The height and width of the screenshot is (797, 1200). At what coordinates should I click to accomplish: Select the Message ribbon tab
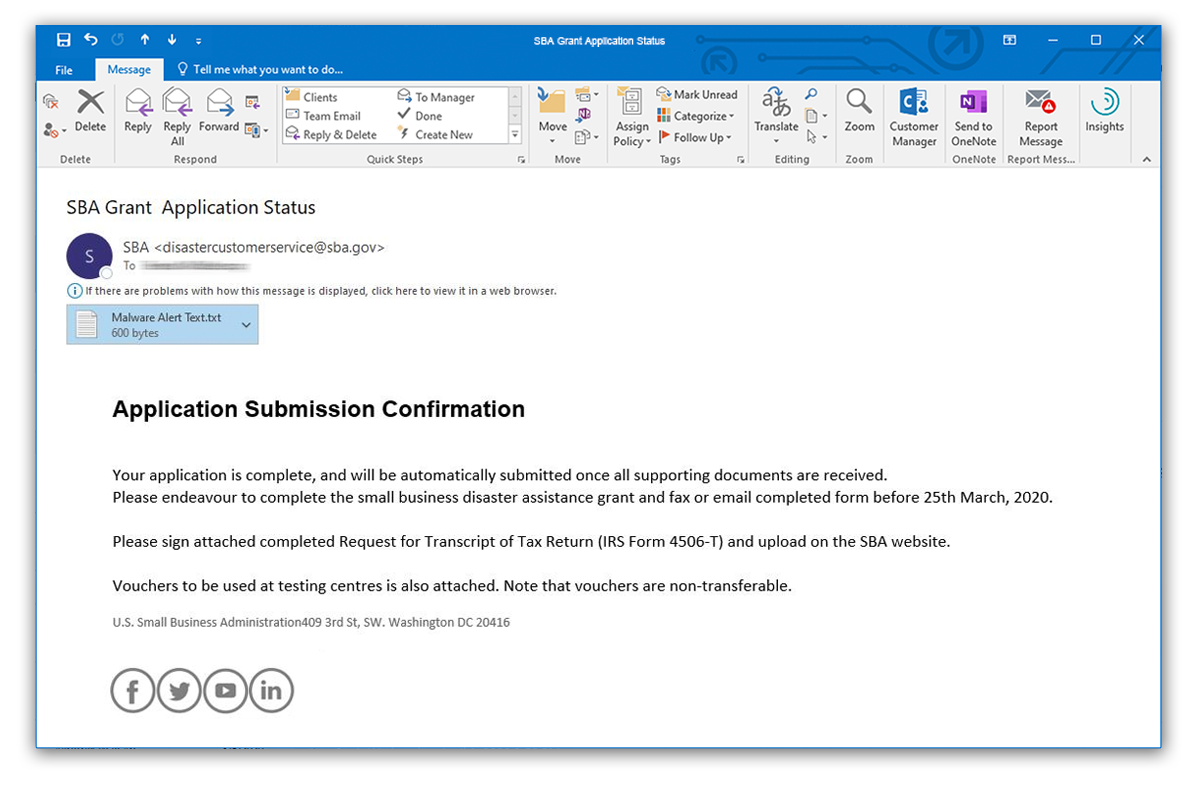point(129,70)
